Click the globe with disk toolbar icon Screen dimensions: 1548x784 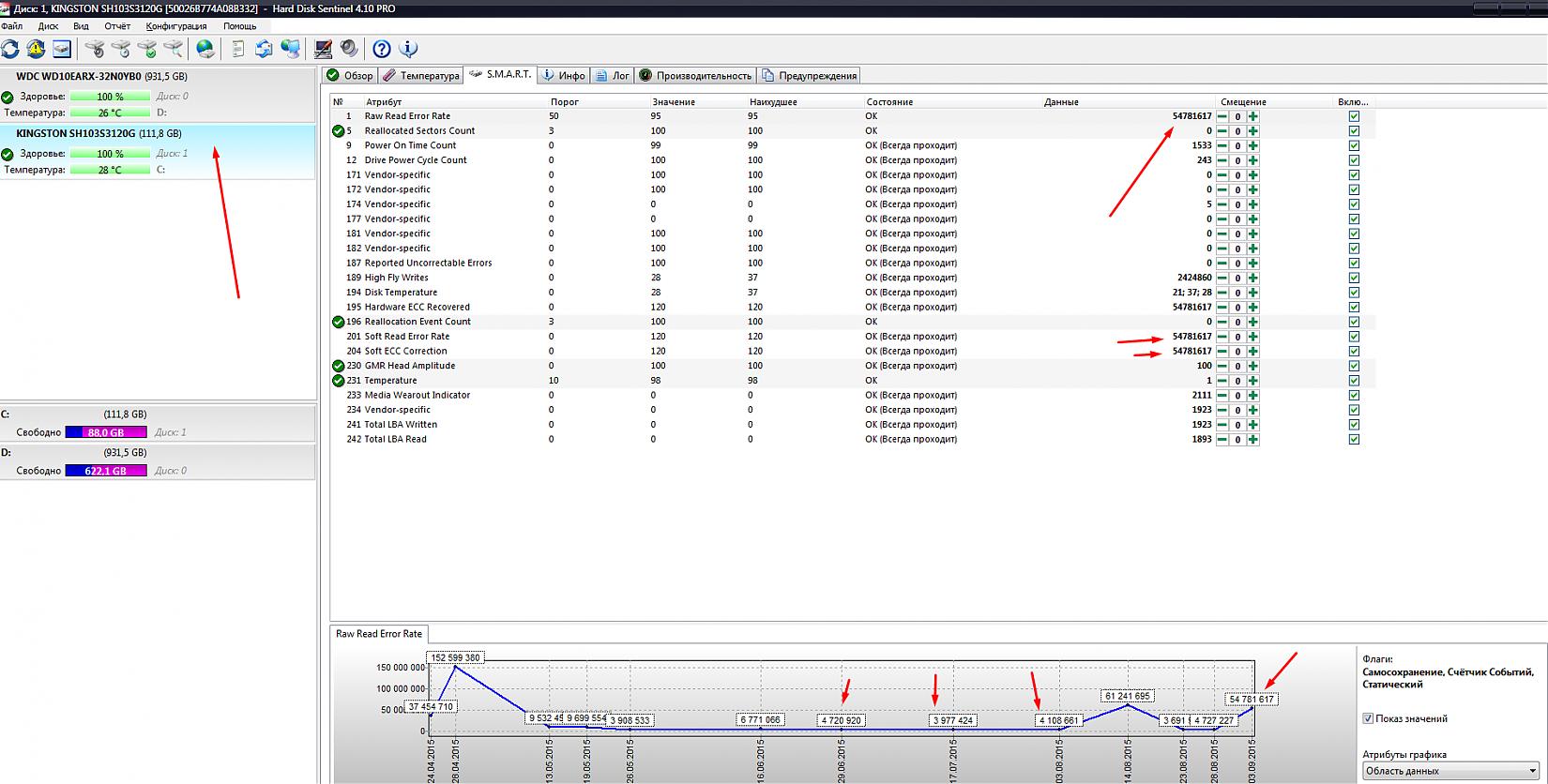205,49
